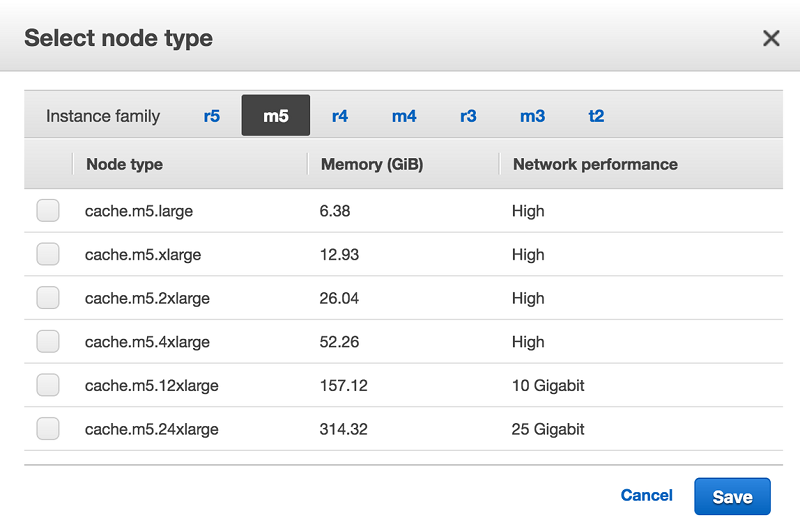Screen dimensions: 800x531
Task: View the t2 instance family tab
Action: (x=596, y=116)
